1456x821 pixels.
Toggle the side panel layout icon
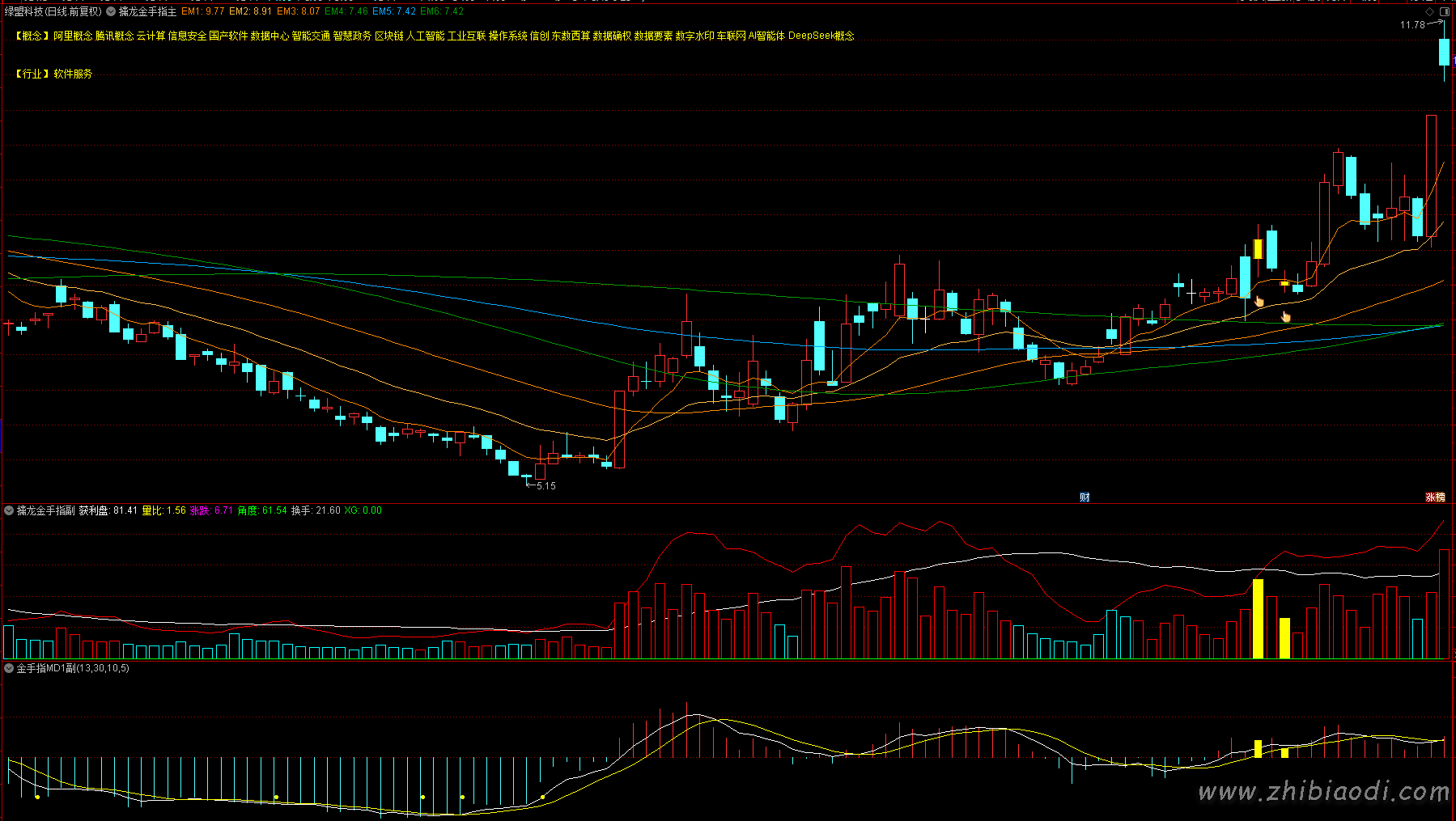1445,11
